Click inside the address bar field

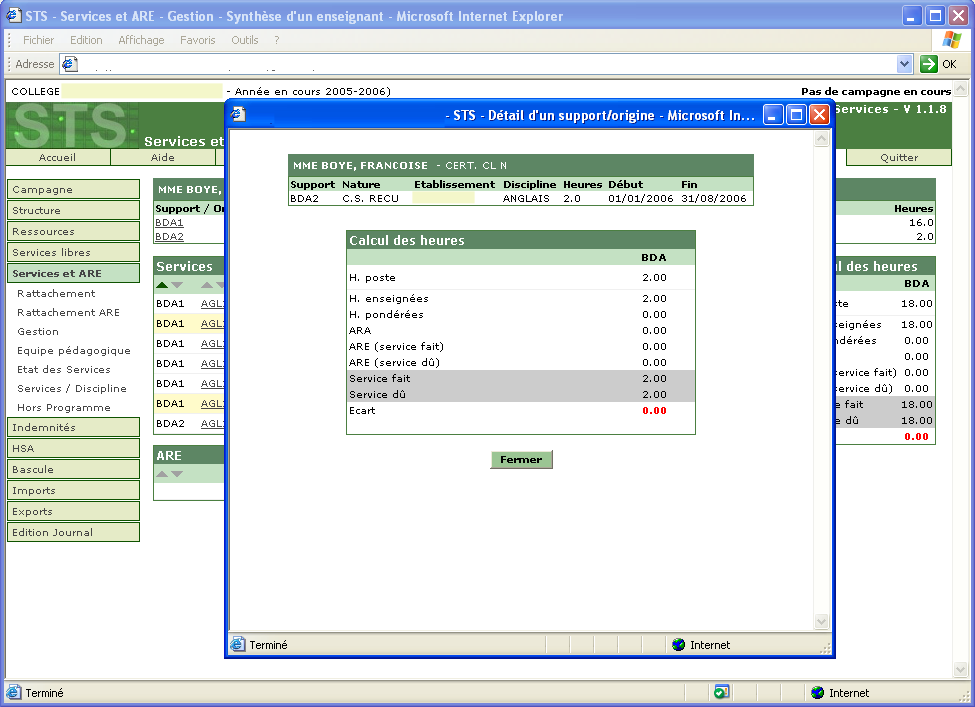(487, 63)
